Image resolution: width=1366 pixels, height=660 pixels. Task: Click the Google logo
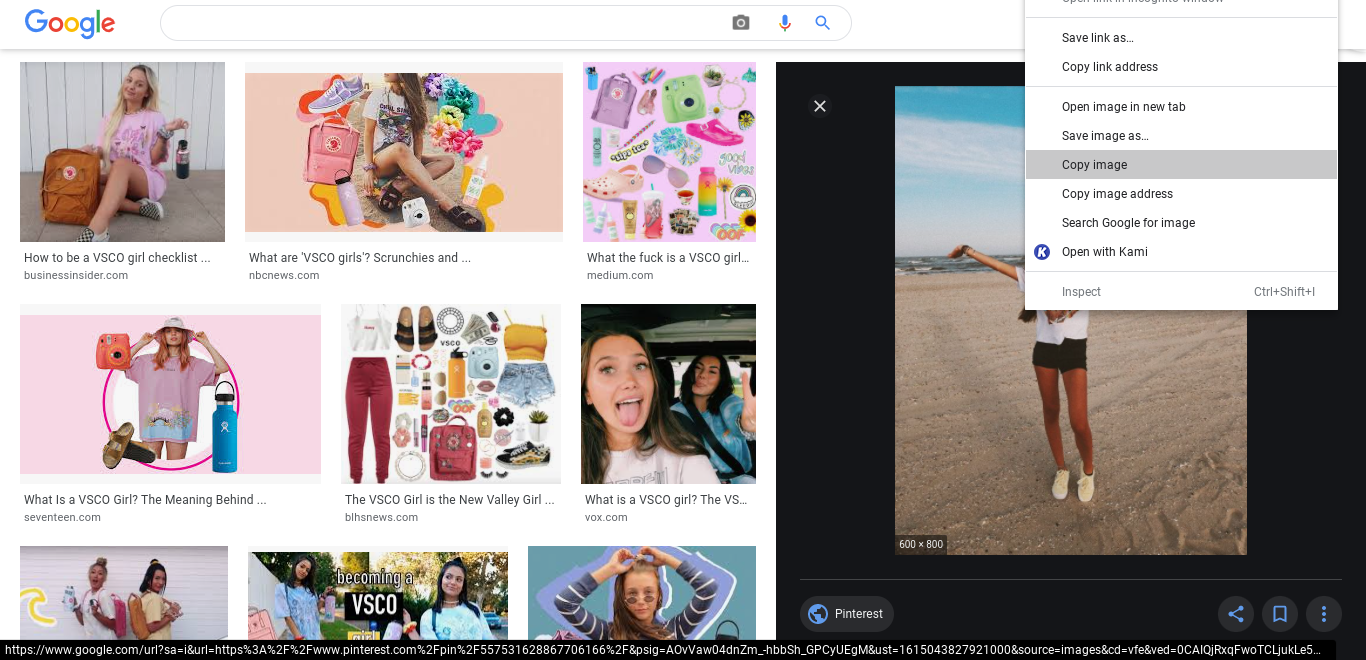(70, 23)
